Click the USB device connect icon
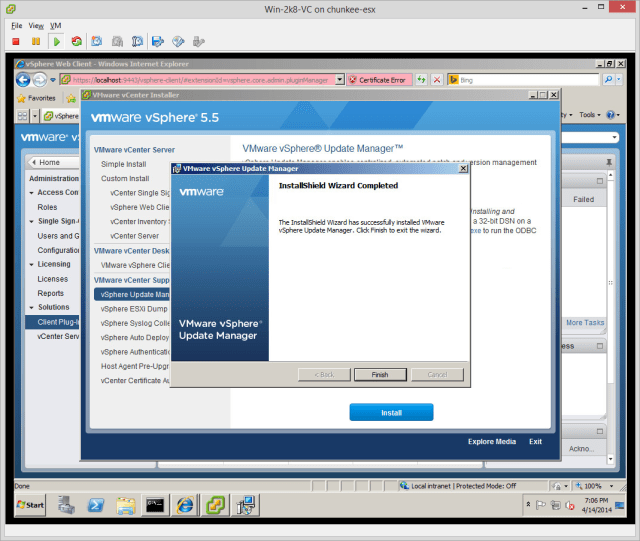 click(x=198, y=41)
